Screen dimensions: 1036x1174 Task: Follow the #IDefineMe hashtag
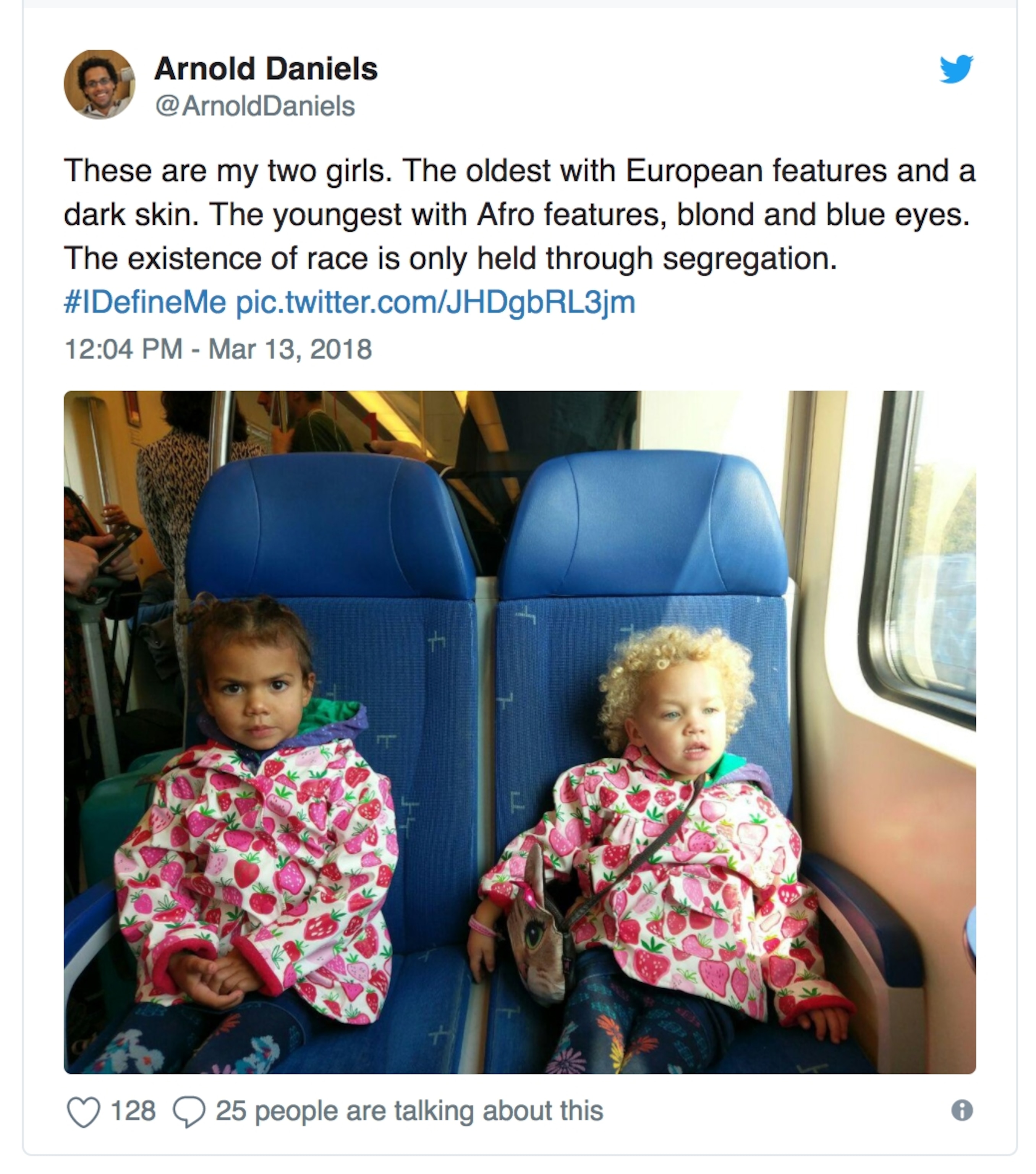pyautogui.click(x=145, y=302)
